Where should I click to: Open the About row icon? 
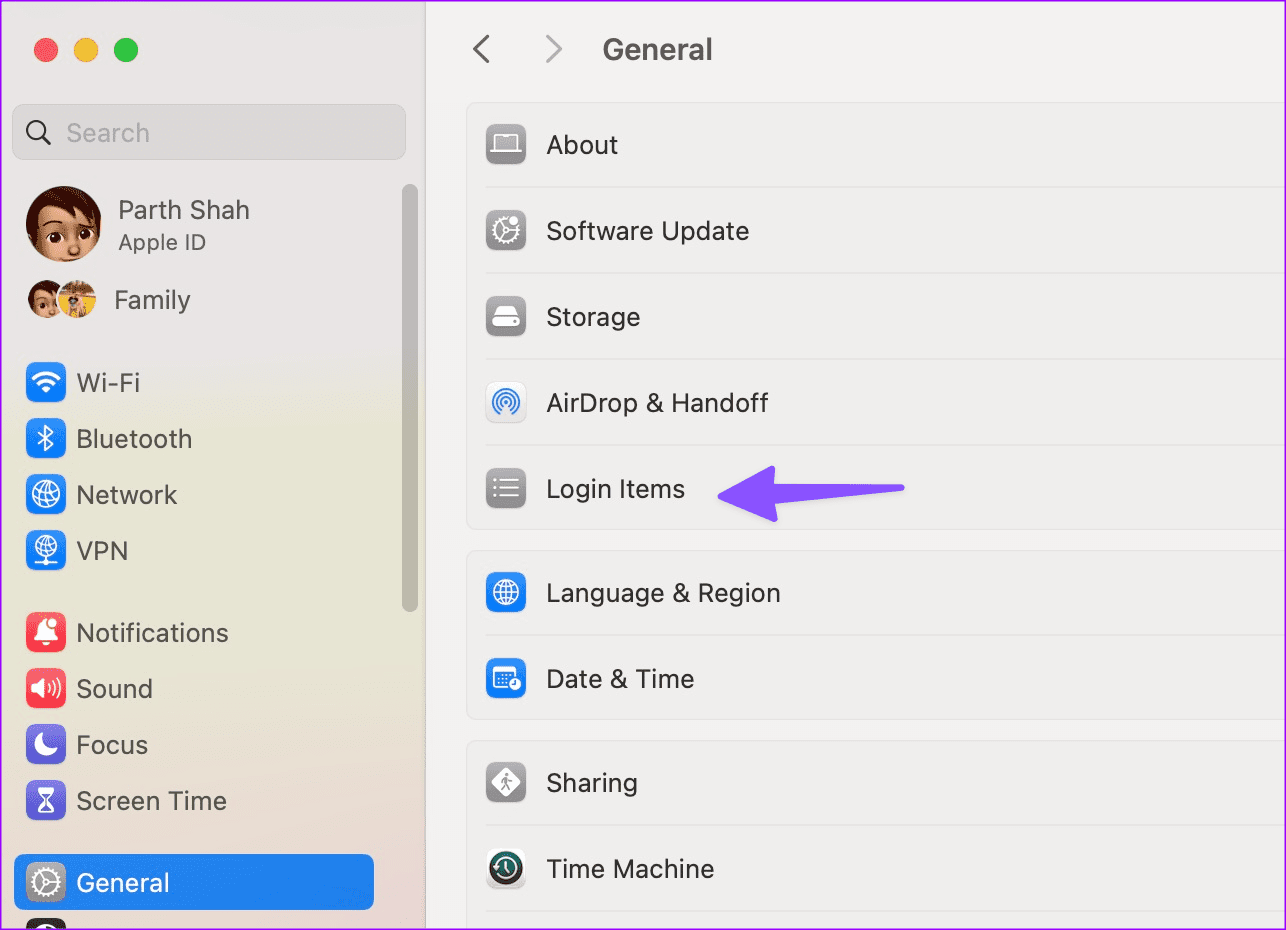506,145
